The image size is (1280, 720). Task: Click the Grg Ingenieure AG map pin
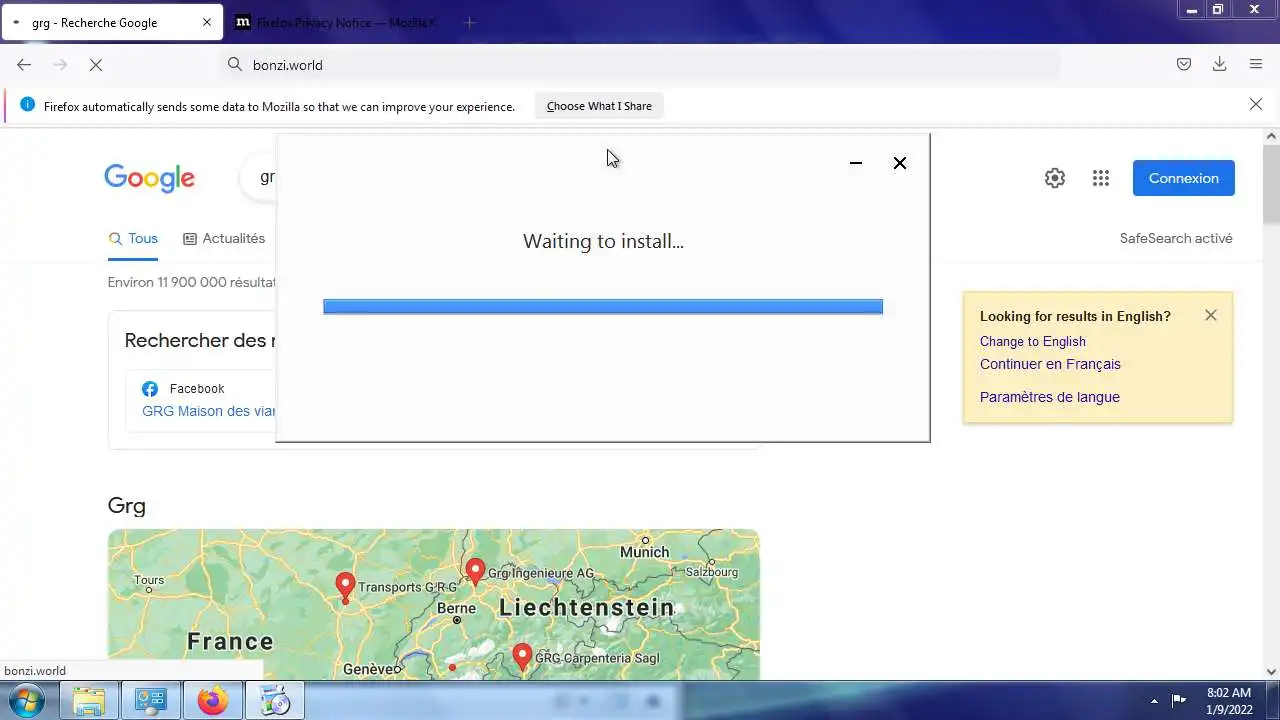(475, 572)
